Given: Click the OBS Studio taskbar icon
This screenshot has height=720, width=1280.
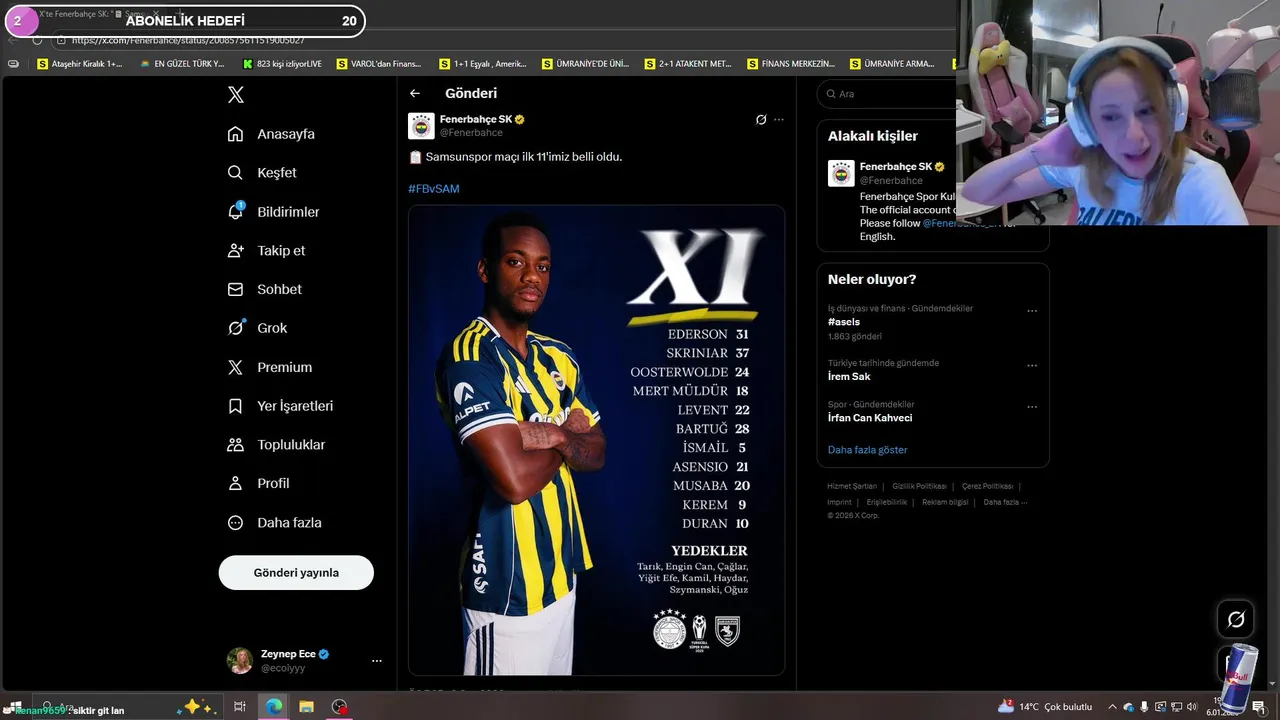Looking at the screenshot, I should (340, 707).
